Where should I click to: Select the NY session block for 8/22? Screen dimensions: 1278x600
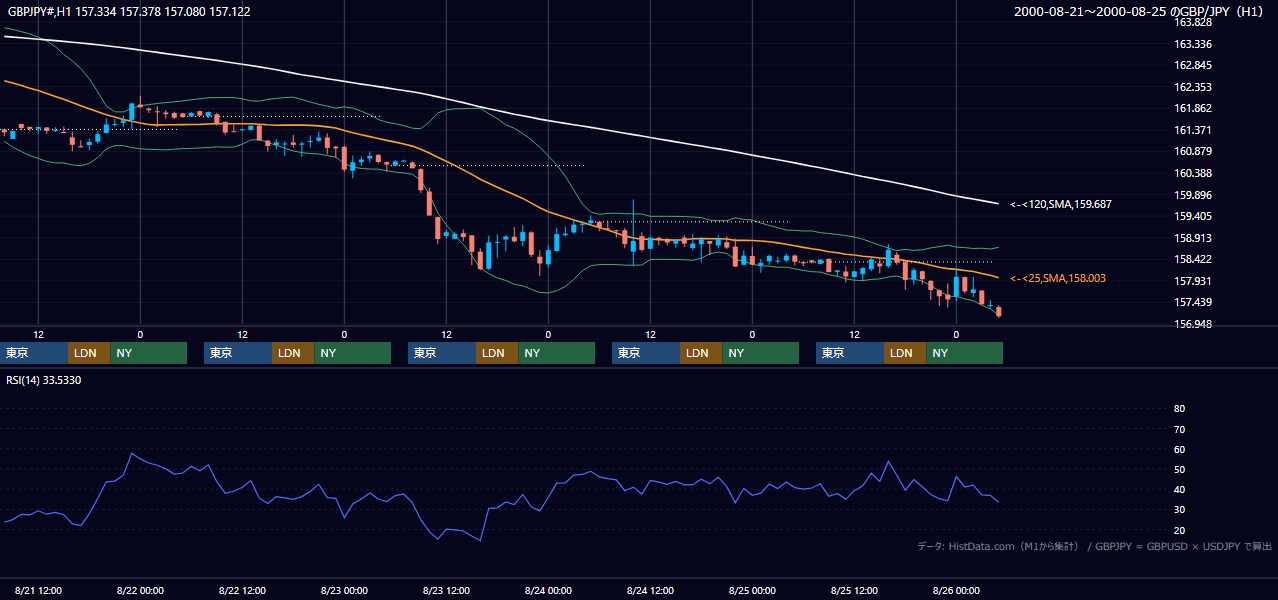tap(352, 353)
